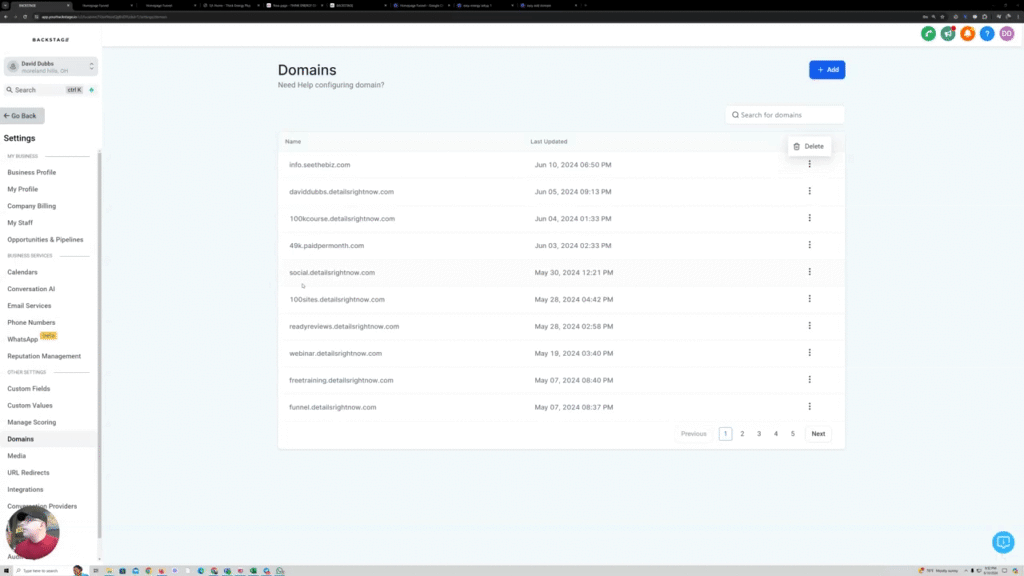Open Business Profile settings
The image size is (1024, 576).
pyautogui.click(x=31, y=172)
